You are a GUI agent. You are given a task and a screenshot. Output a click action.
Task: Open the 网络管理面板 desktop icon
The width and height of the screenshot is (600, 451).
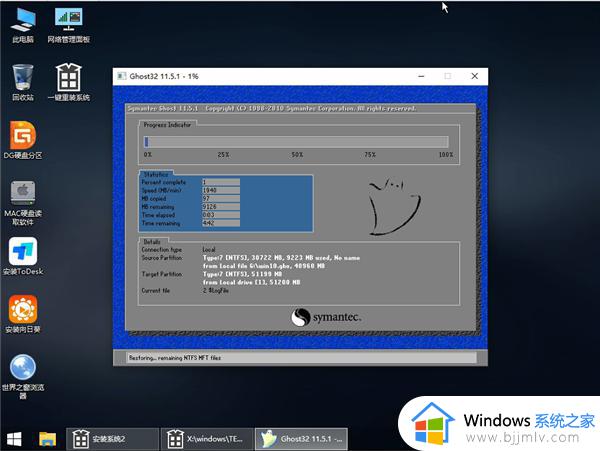pos(68,25)
